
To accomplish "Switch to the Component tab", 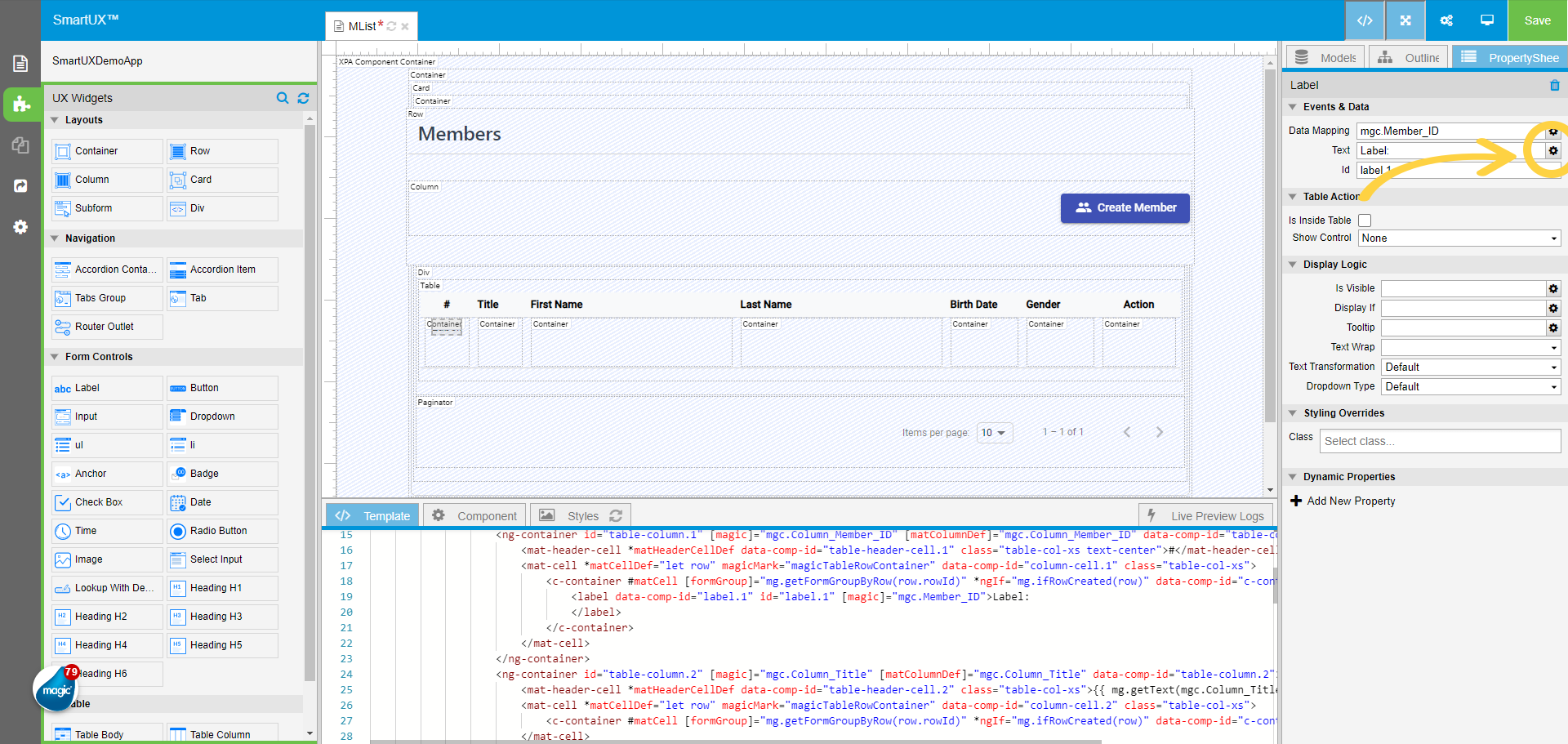I will 474,515.
